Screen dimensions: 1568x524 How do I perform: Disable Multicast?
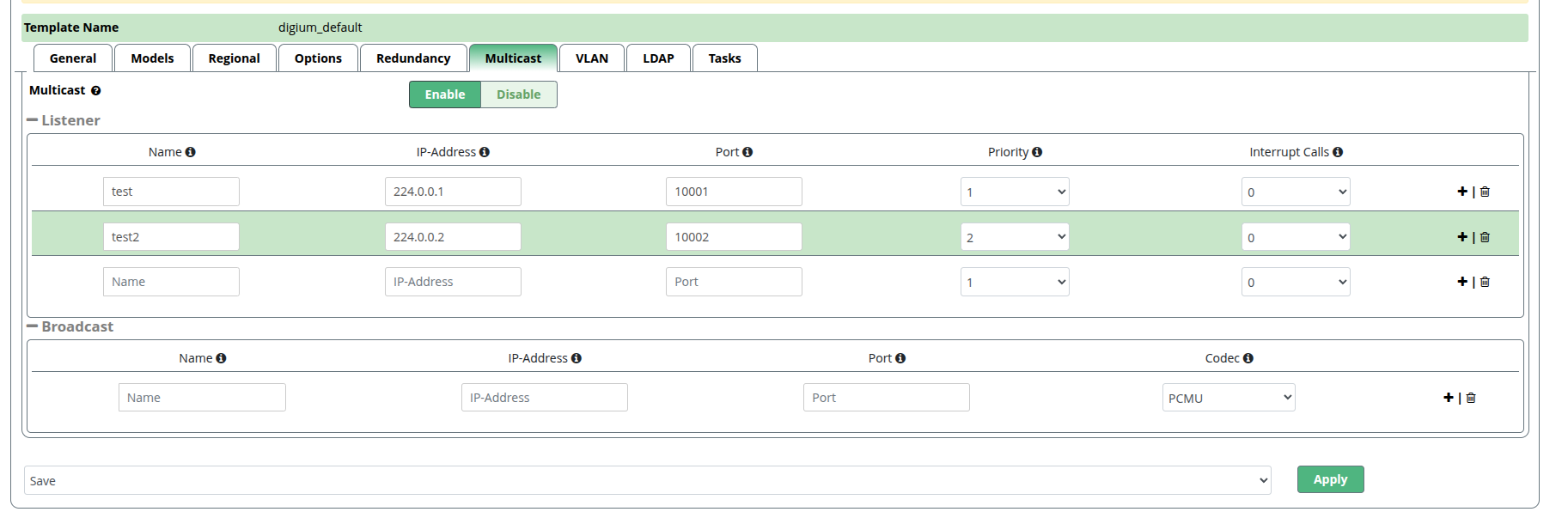point(518,94)
